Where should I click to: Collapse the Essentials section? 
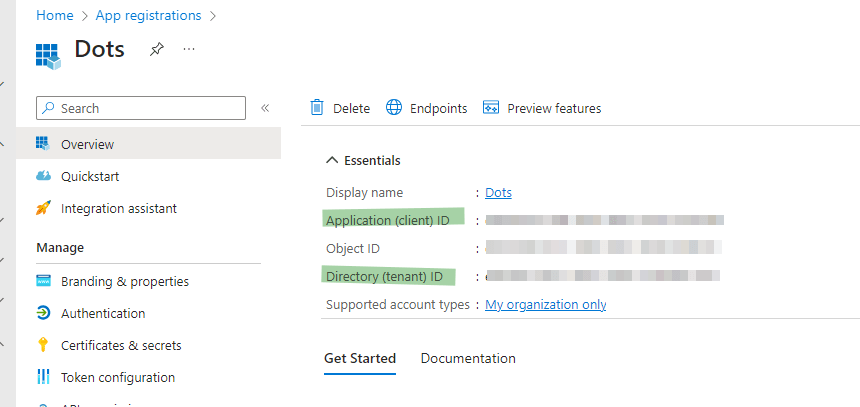pos(363,161)
